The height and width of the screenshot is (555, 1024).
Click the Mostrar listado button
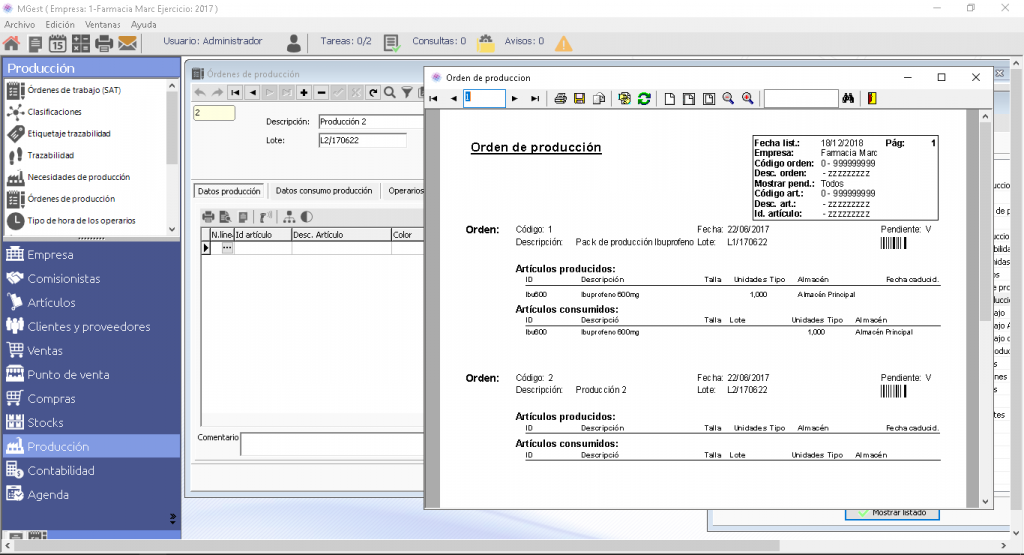(892, 513)
